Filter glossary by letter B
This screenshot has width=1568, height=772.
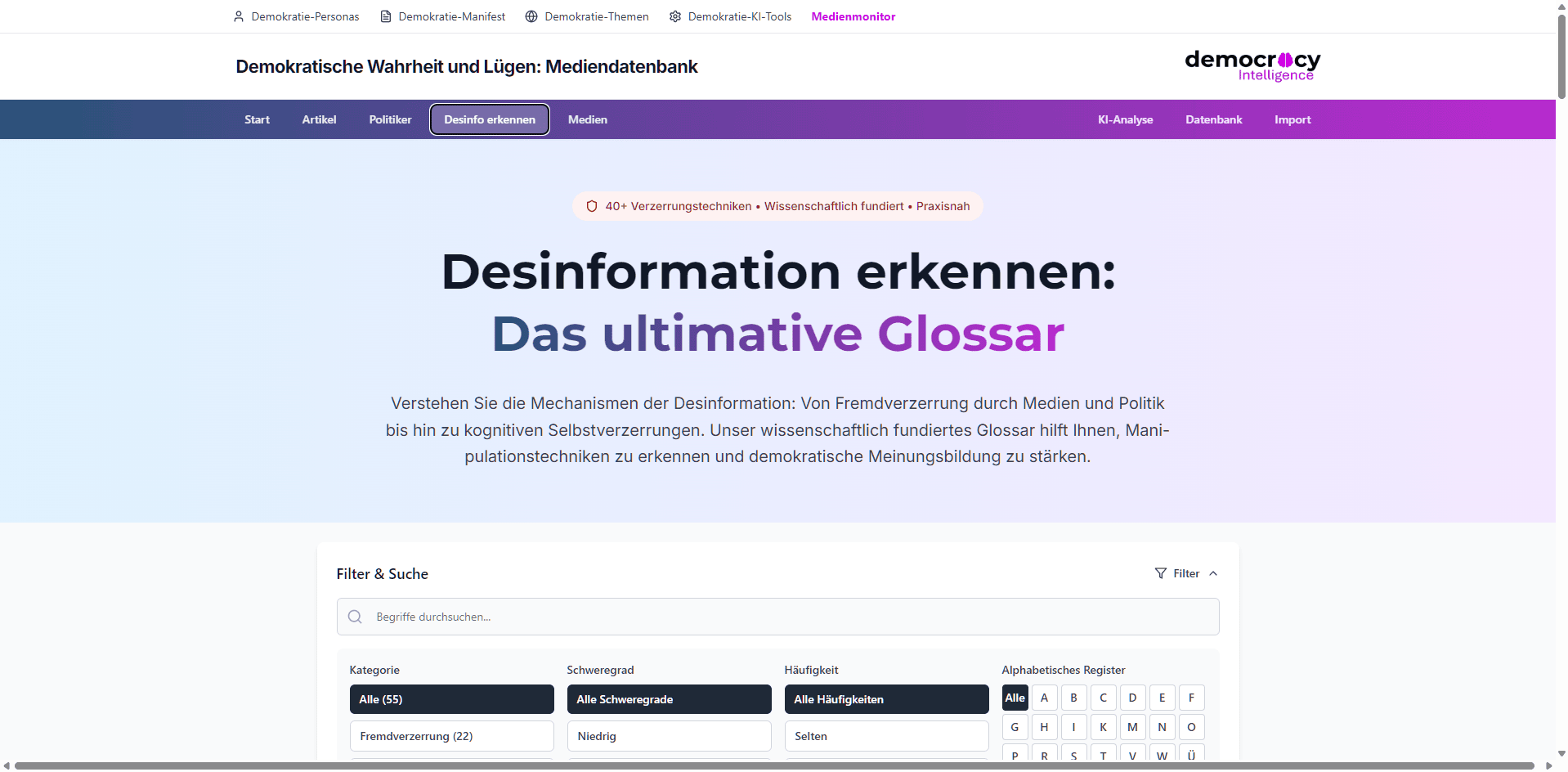(x=1073, y=698)
